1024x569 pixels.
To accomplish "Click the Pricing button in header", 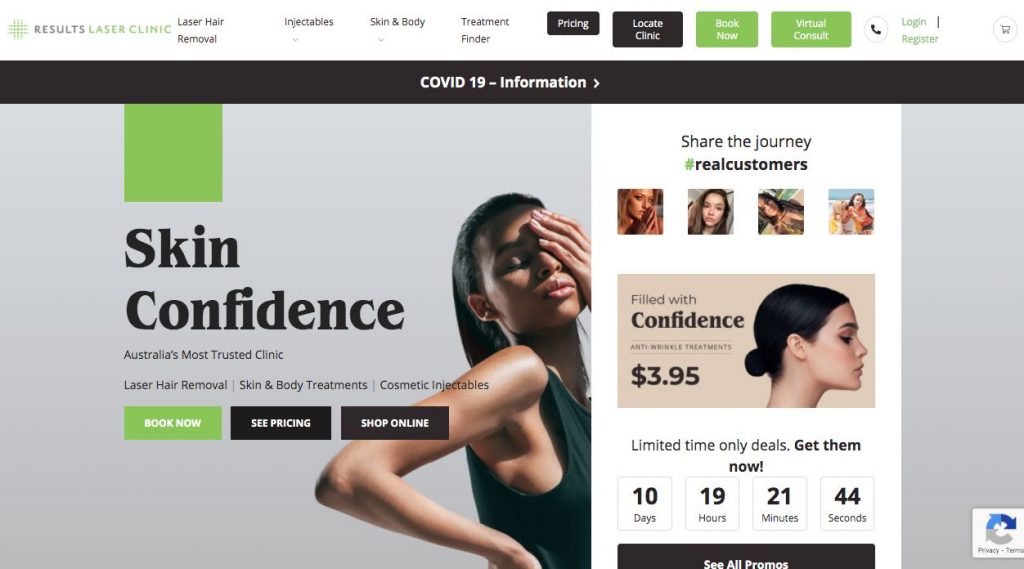I will [x=573, y=23].
